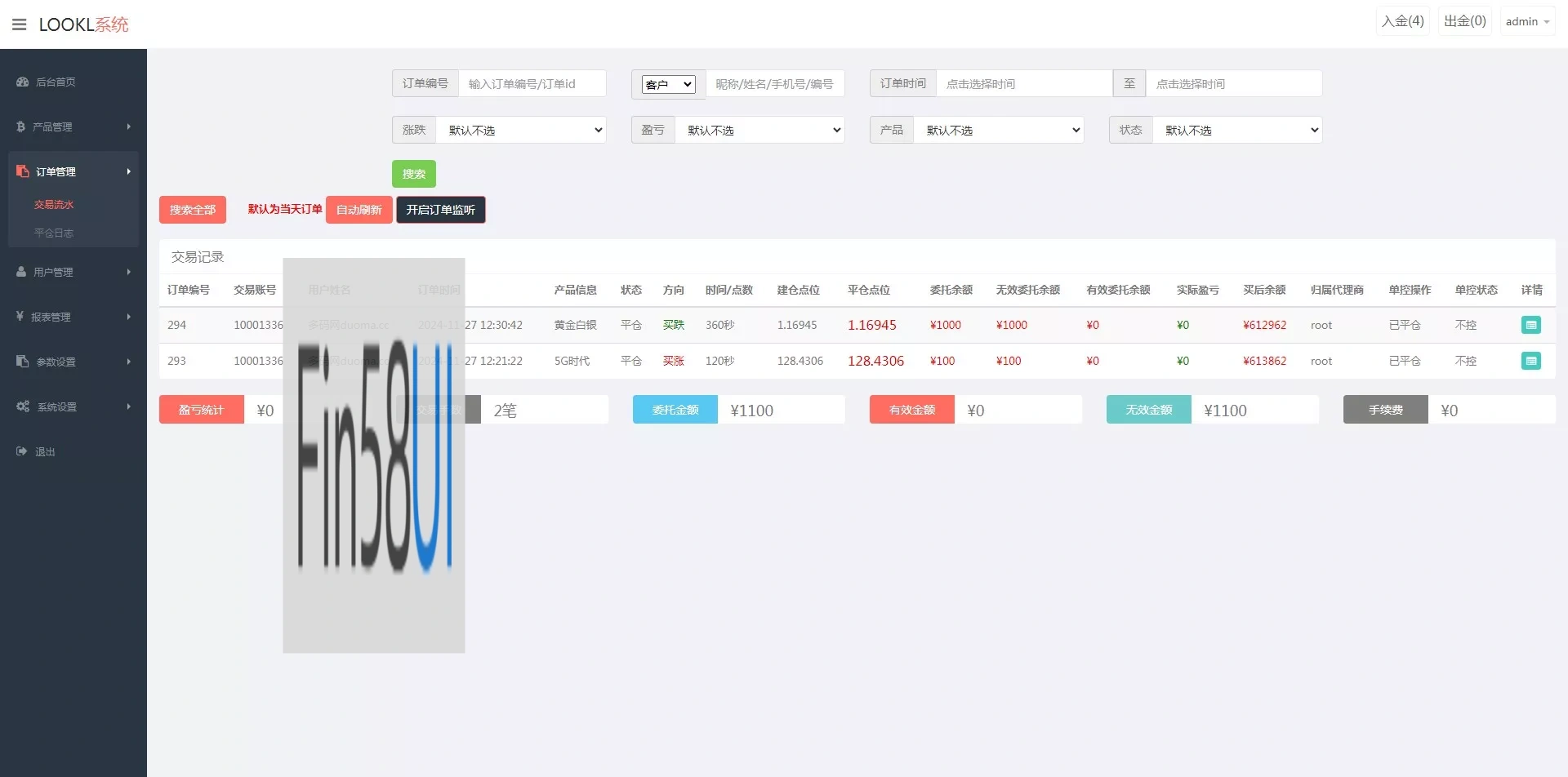Toggle 开启订单监听 order monitoring
Screen dimensions: 1568x777
pos(440,210)
